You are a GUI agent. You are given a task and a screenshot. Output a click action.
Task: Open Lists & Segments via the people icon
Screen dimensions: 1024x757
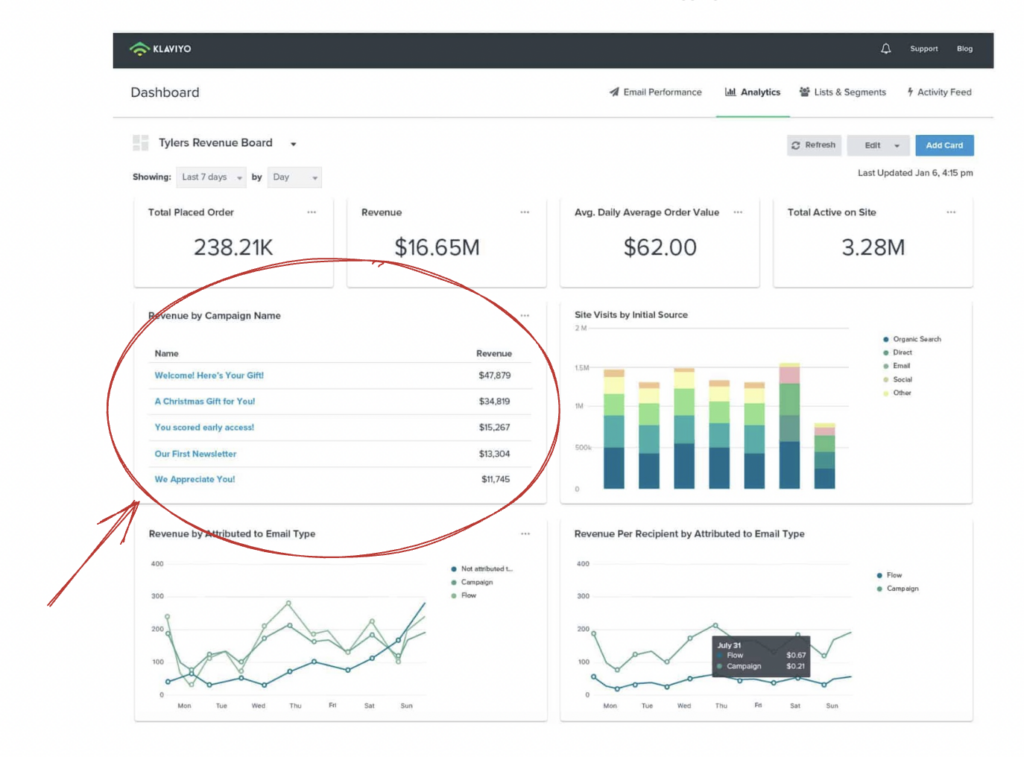click(x=804, y=91)
